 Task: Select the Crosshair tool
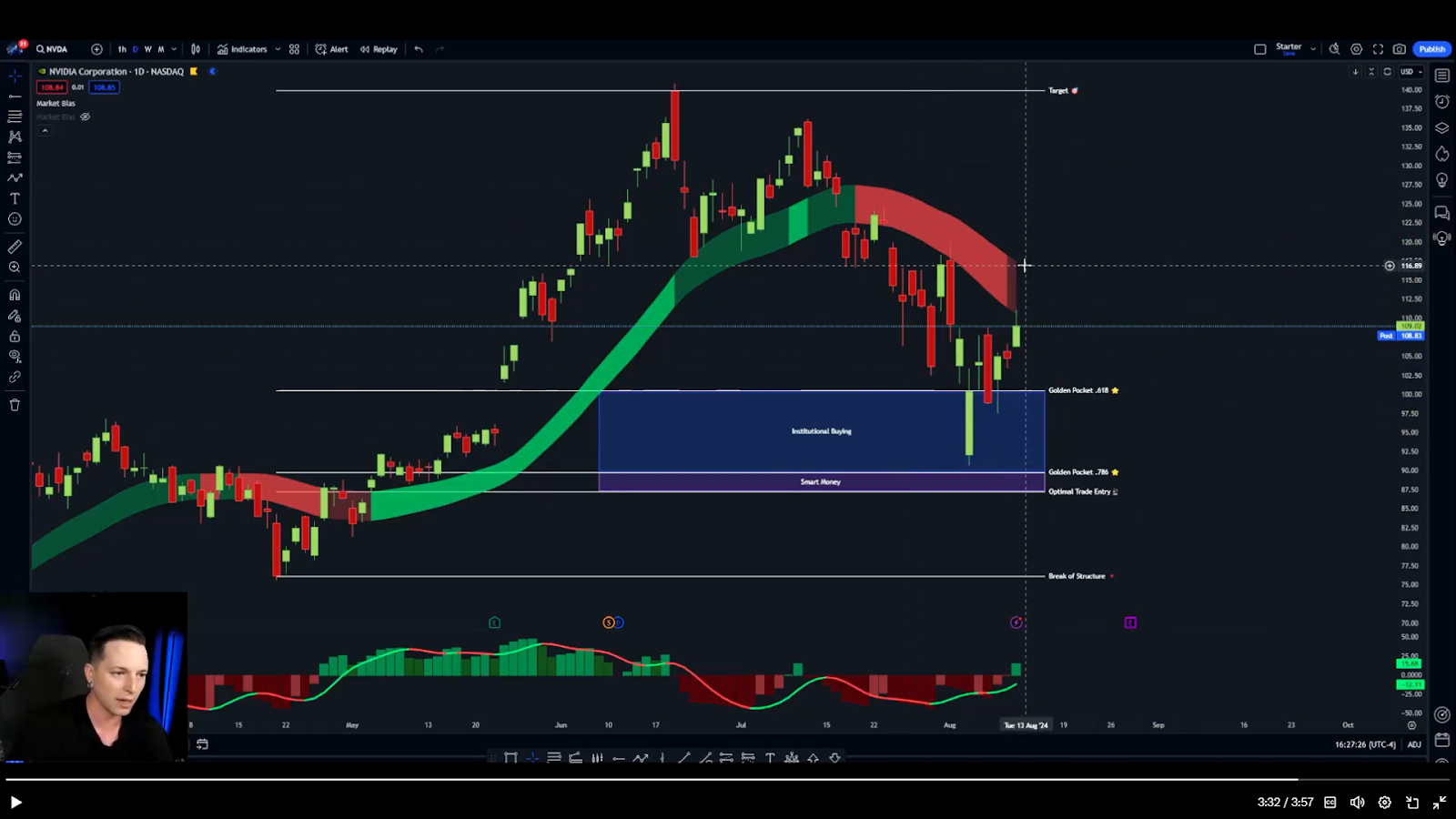click(15, 77)
